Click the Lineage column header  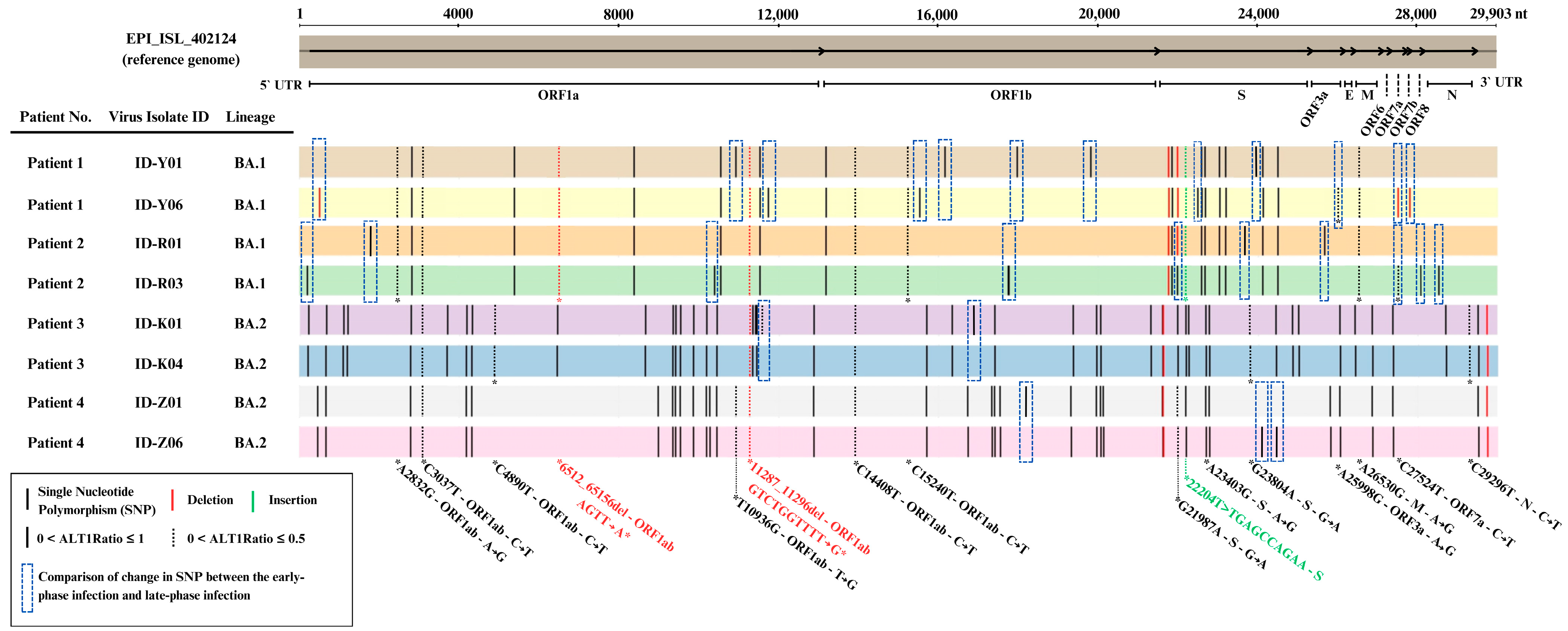coord(250,117)
